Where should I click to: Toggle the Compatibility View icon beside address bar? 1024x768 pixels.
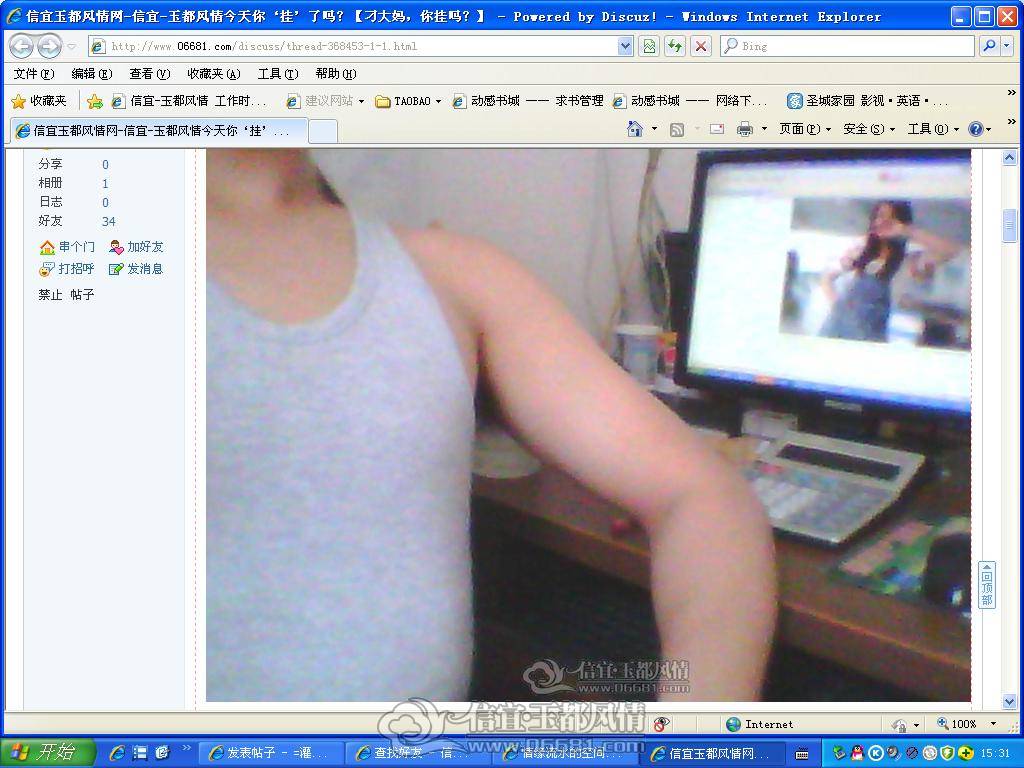tap(648, 46)
